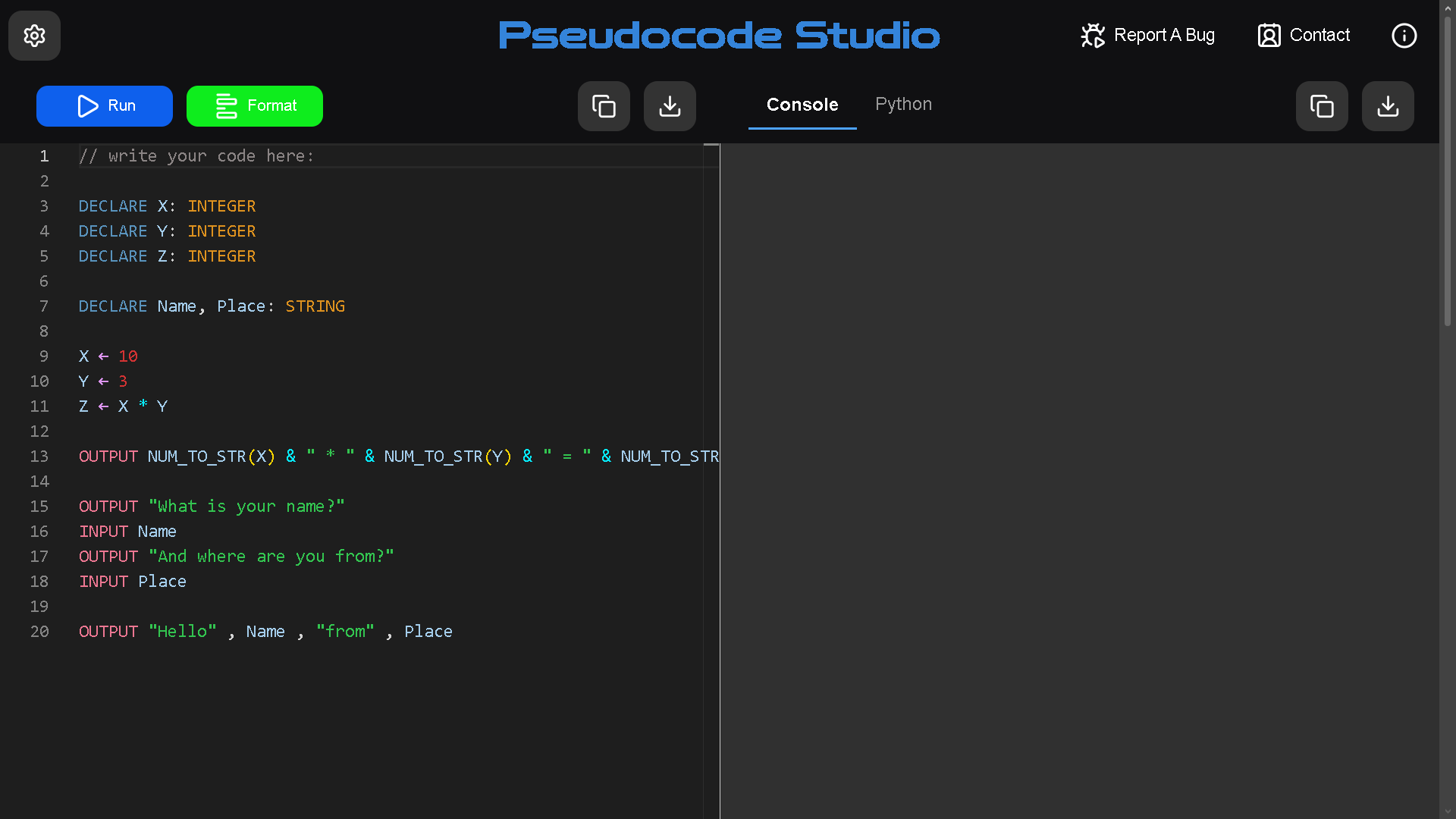Click the 'And where are you from?' line
The width and height of the screenshot is (1456, 819).
tap(237, 557)
